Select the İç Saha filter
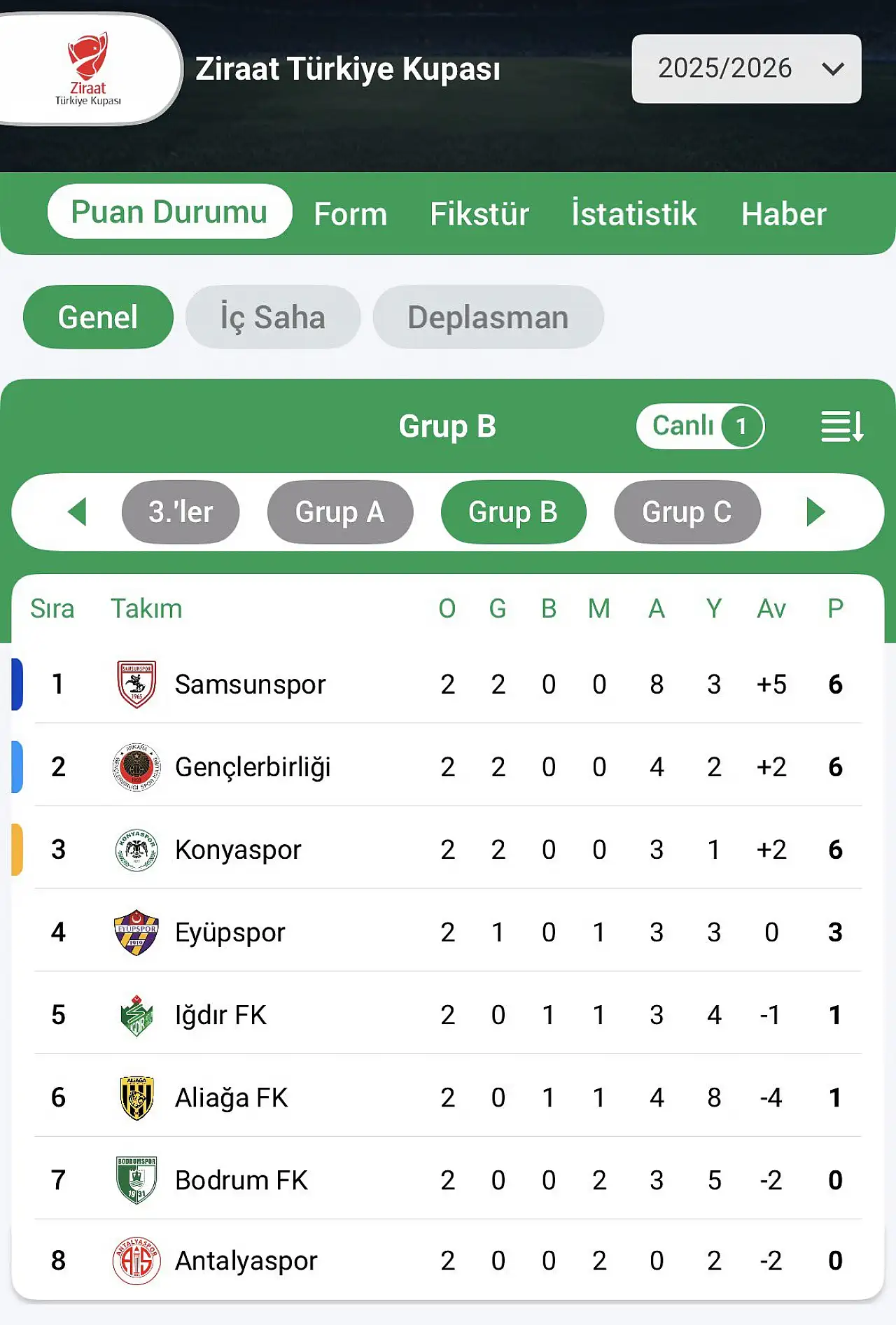This screenshot has height=1325, width=896. tap(273, 317)
